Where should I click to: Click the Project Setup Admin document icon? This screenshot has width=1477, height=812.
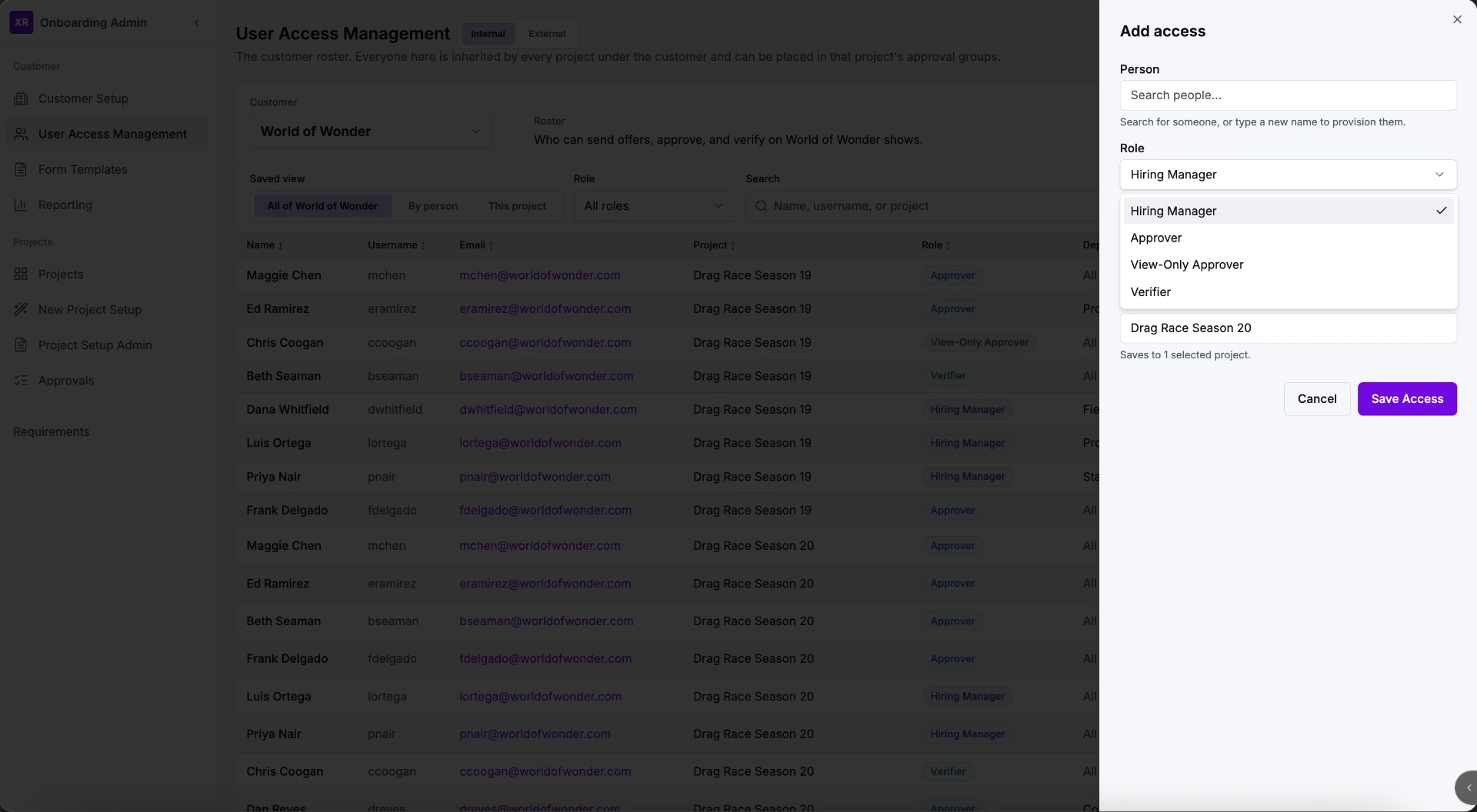pos(21,345)
